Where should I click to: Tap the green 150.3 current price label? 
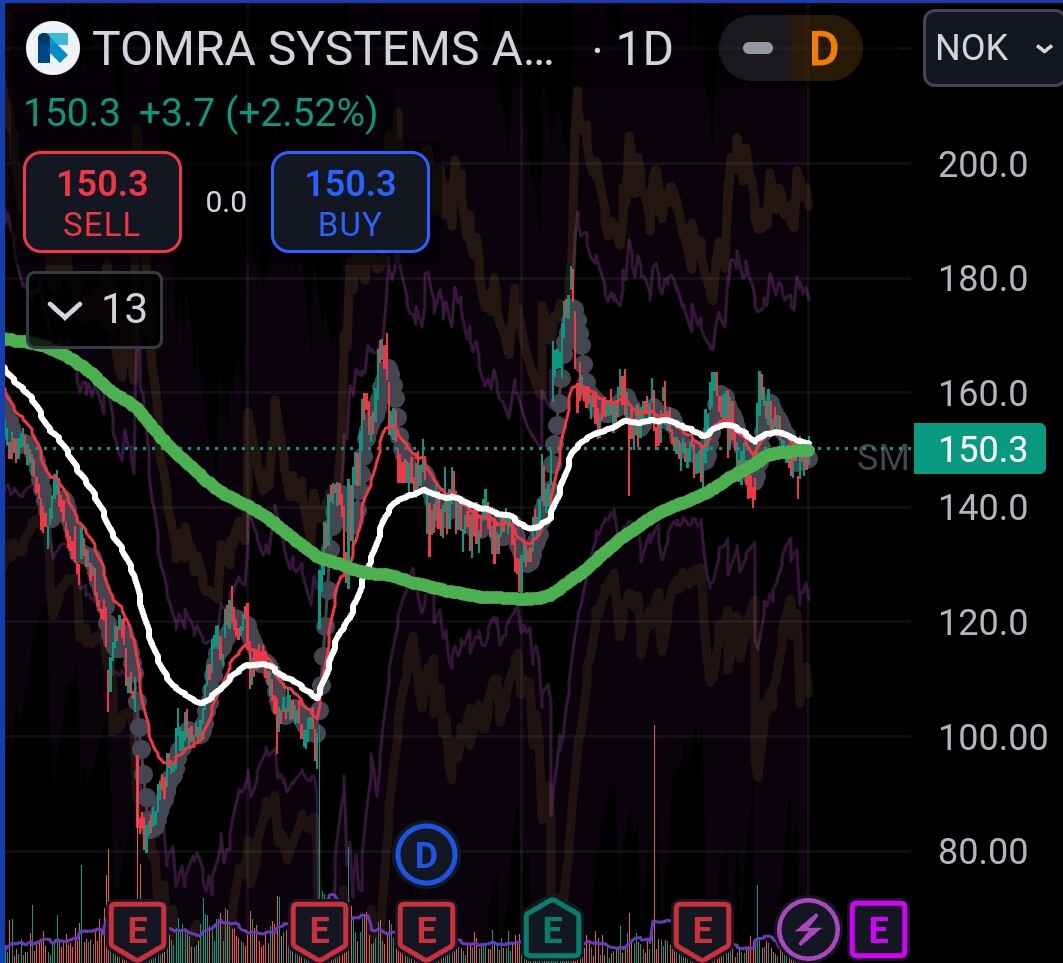click(x=980, y=449)
